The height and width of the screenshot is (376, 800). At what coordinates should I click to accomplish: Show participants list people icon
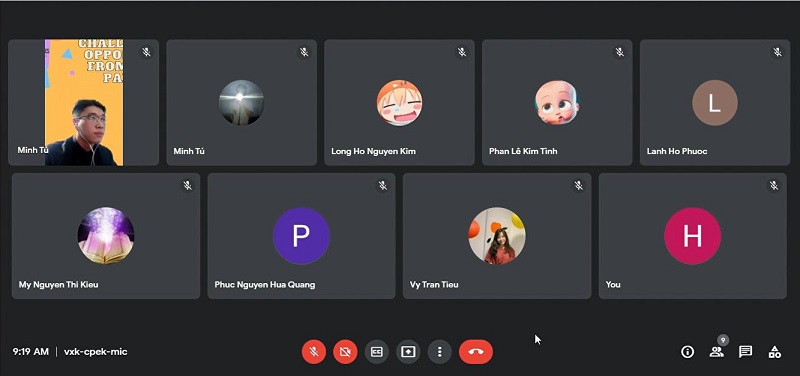tap(716, 352)
